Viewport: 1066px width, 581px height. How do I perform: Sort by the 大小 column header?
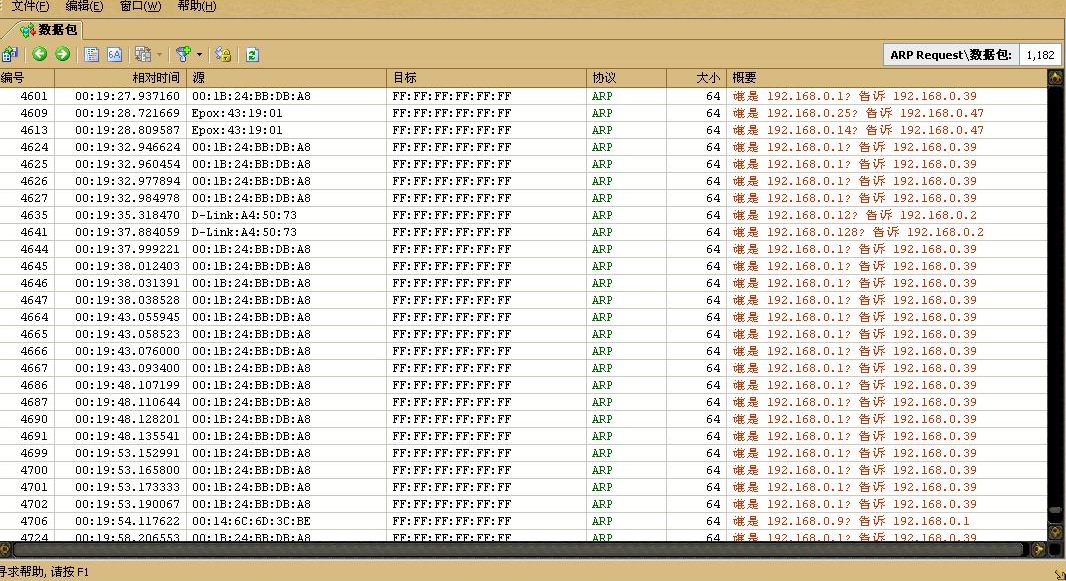(696, 77)
